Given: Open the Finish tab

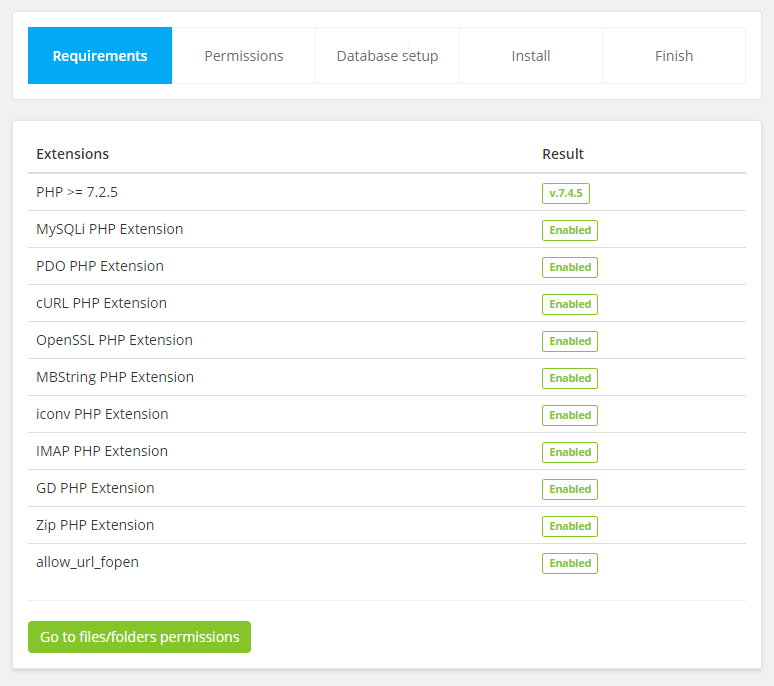Looking at the screenshot, I should [x=674, y=56].
